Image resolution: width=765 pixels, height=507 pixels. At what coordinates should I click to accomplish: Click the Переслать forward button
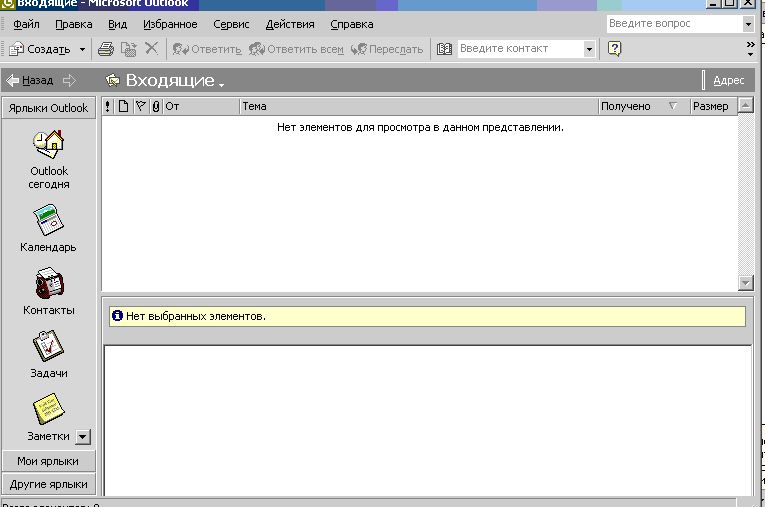pos(387,49)
